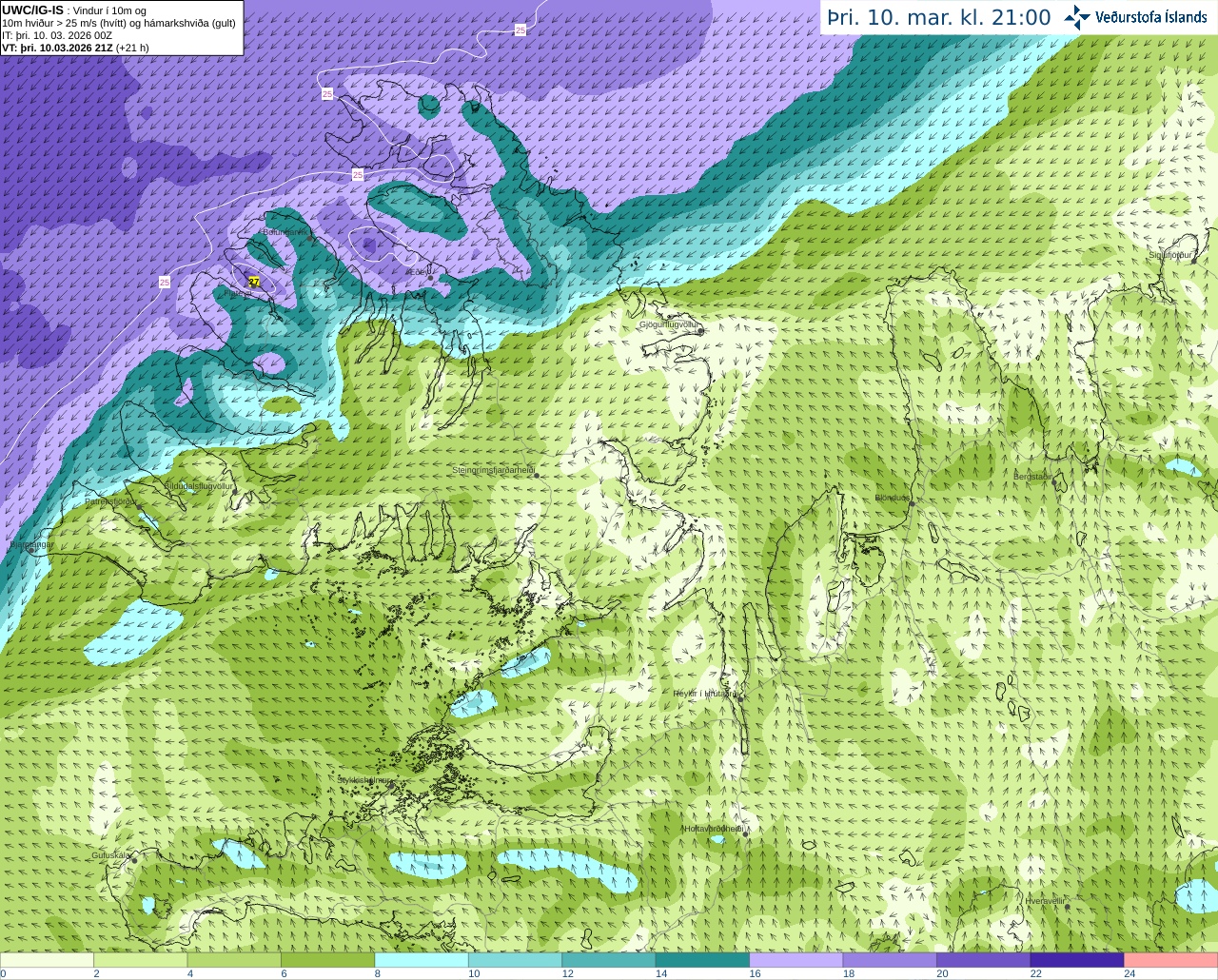
Task: Click the Holtavörðuheiði station label
Action: click(714, 829)
